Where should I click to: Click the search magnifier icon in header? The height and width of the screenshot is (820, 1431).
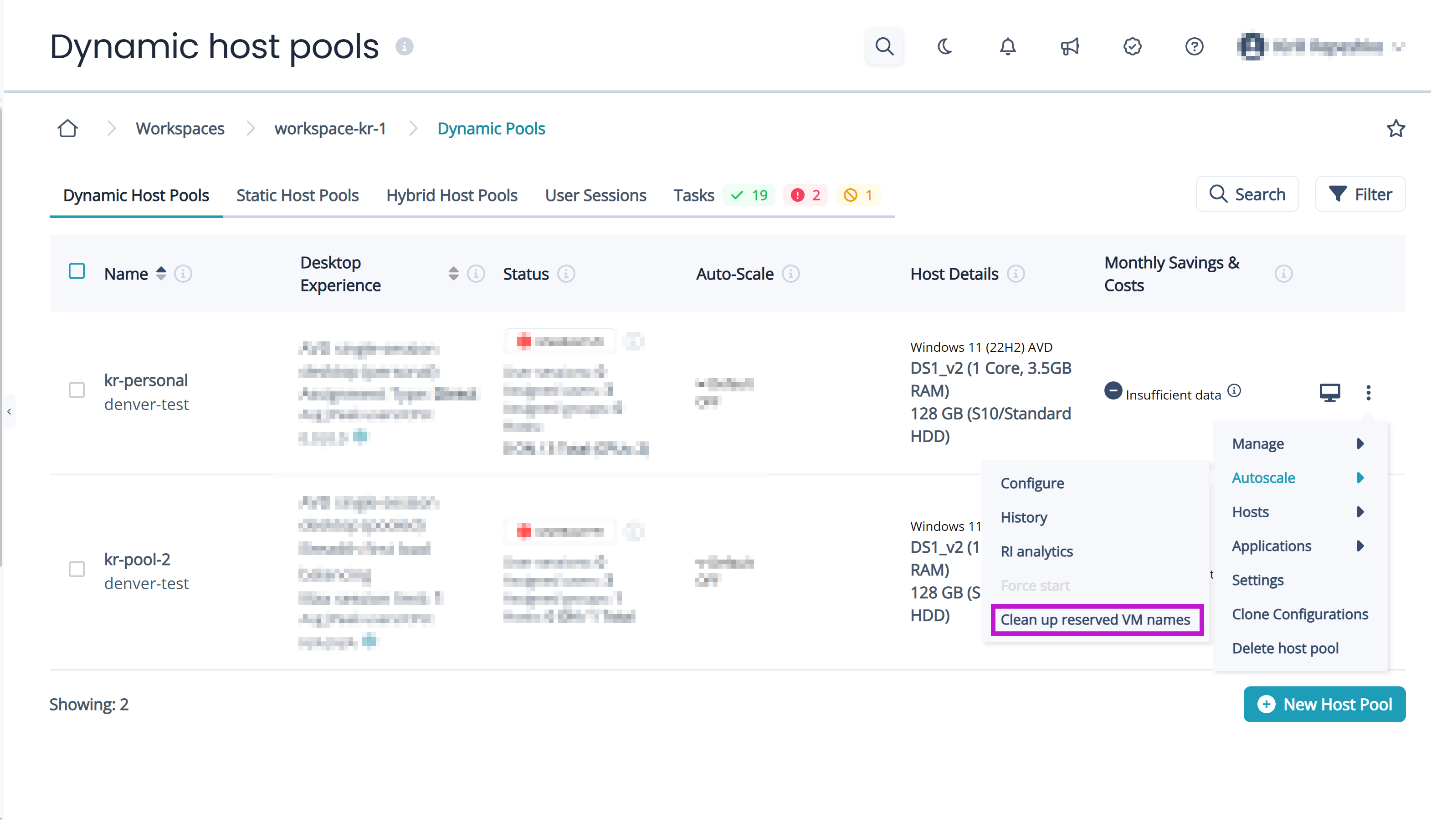point(884,47)
